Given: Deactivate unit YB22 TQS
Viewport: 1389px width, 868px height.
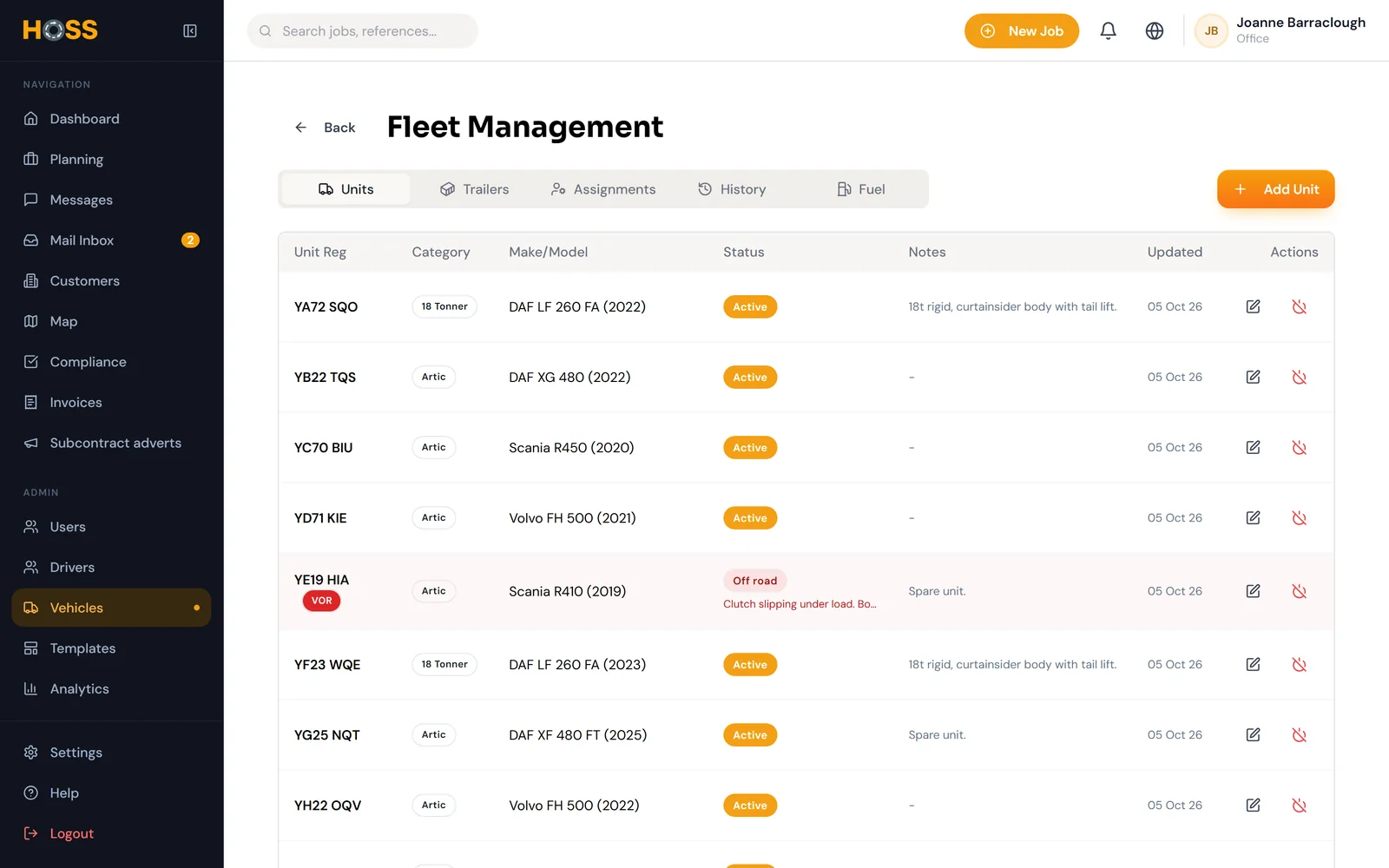Looking at the screenshot, I should 1299,377.
